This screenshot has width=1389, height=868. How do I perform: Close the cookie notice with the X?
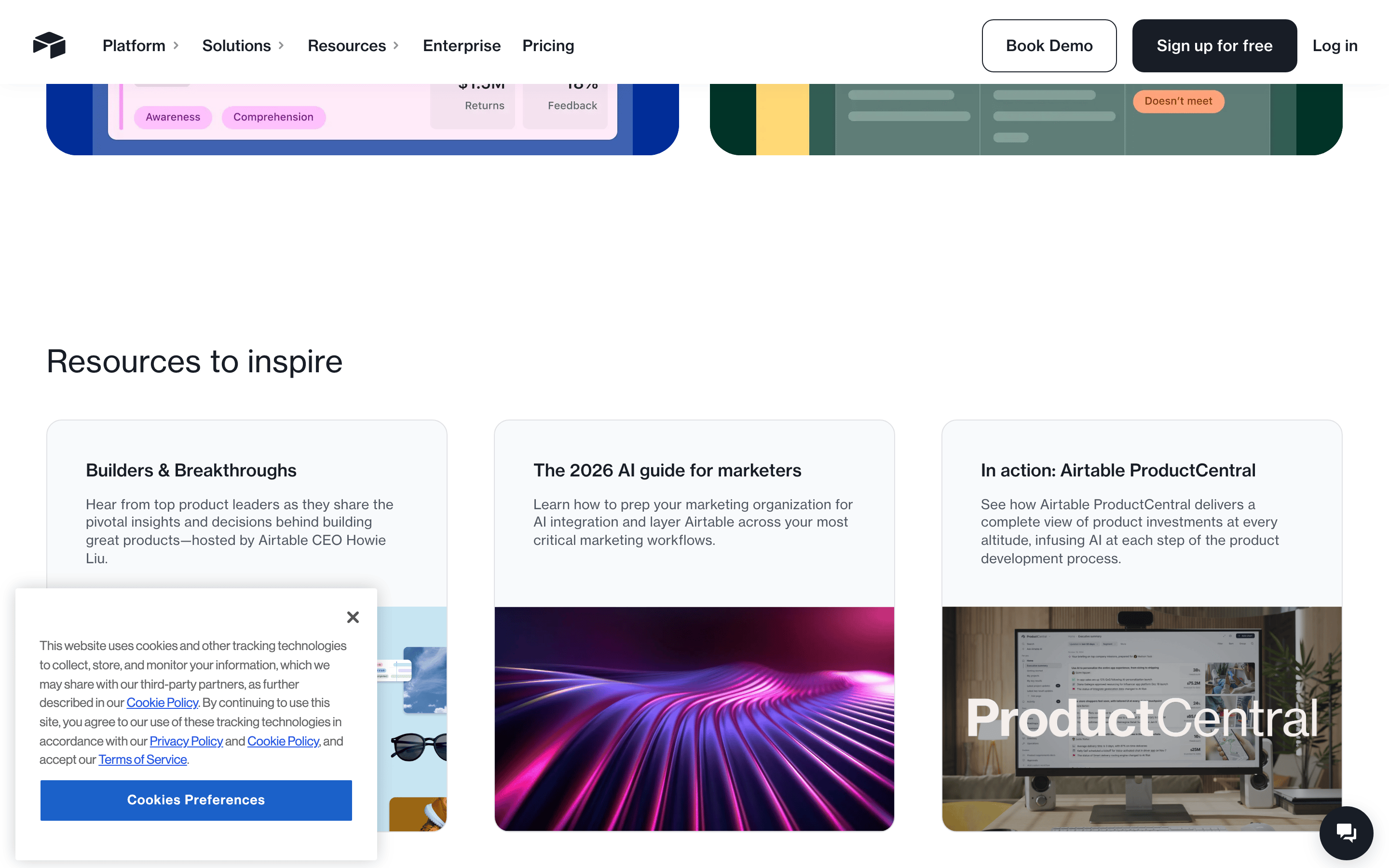click(353, 617)
